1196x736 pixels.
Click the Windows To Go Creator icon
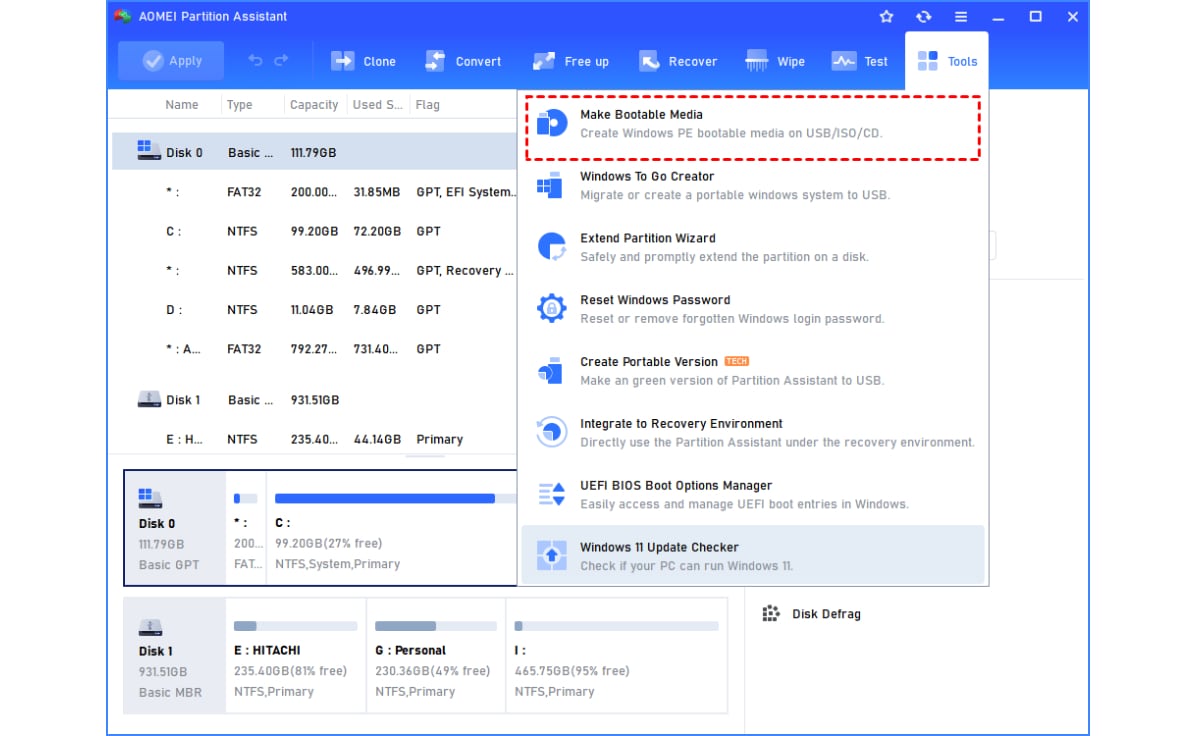tap(550, 185)
